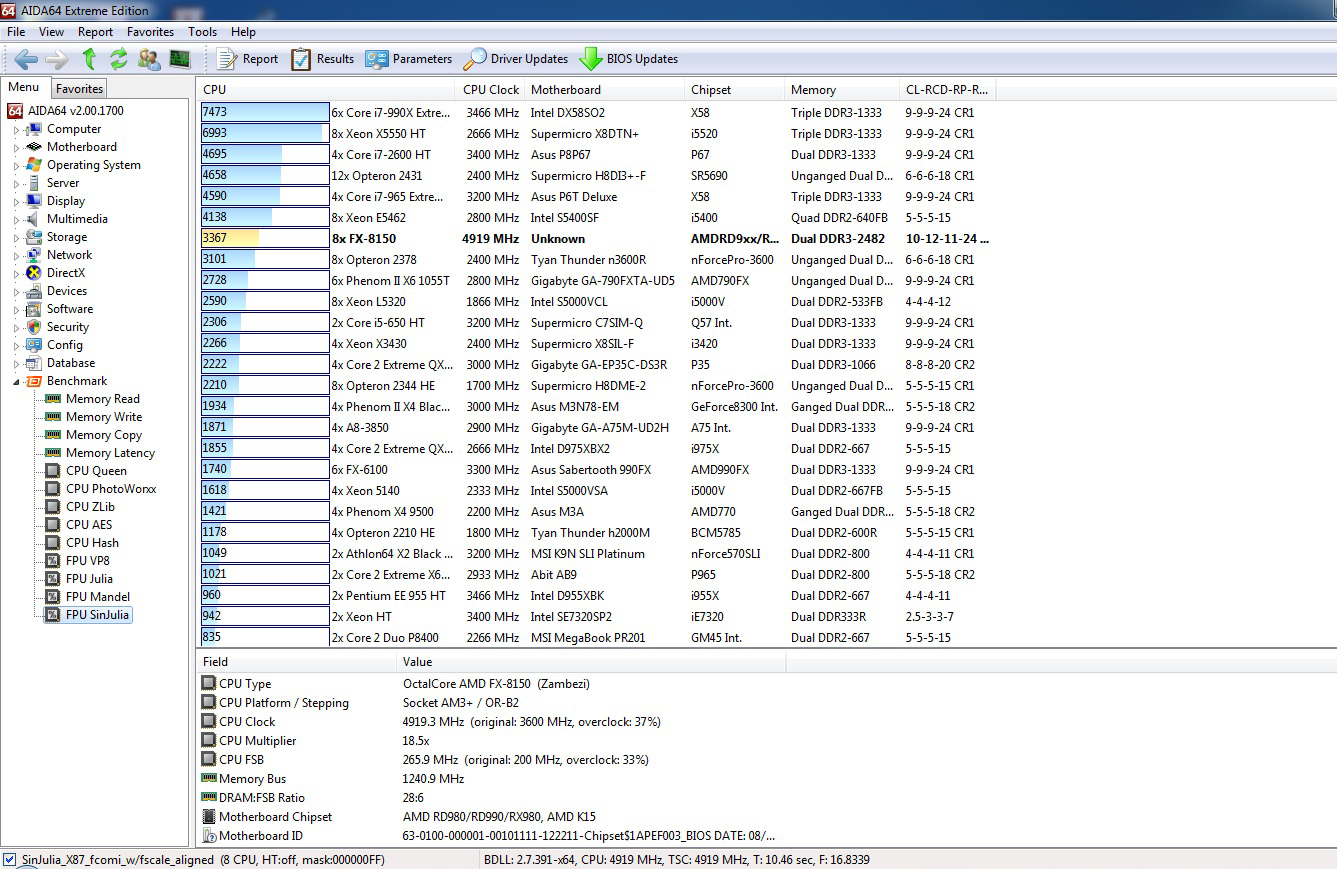Expand the Devices tree node
1337x869 pixels.
(x=15, y=291)
